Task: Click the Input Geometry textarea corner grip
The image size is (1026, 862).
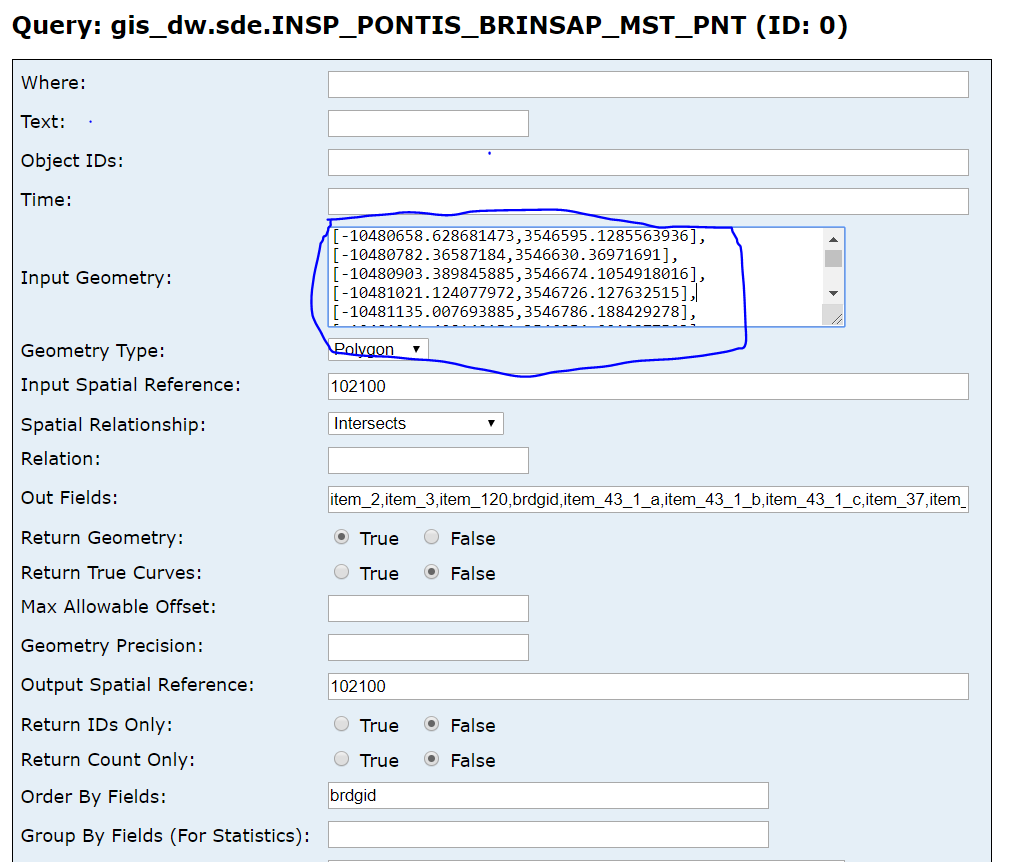Action: pyautogui.click(x=834, y=317)
